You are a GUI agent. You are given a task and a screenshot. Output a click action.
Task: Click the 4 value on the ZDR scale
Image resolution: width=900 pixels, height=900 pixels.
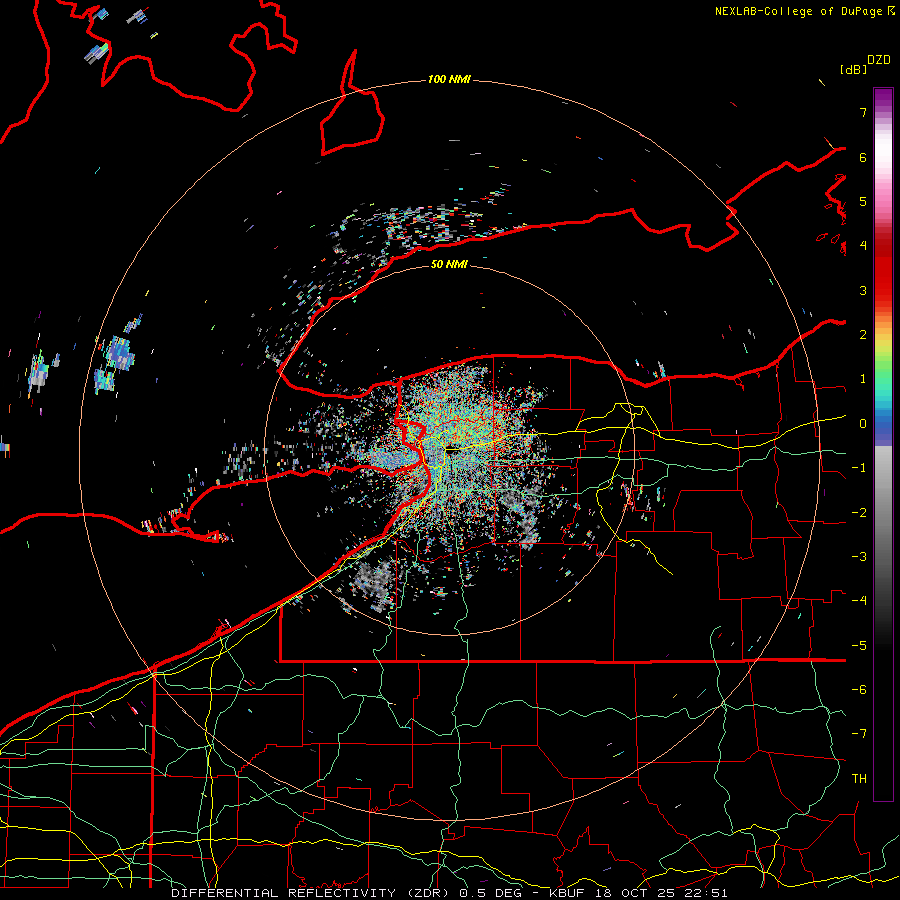click(x=863, y=245)
